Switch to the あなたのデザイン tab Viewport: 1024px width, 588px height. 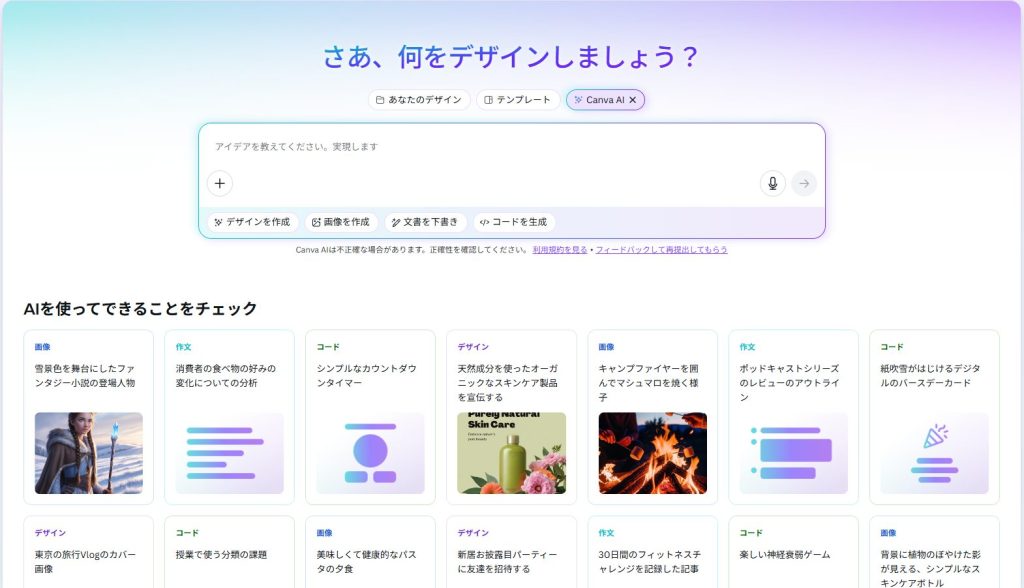(x=418, y=100)
